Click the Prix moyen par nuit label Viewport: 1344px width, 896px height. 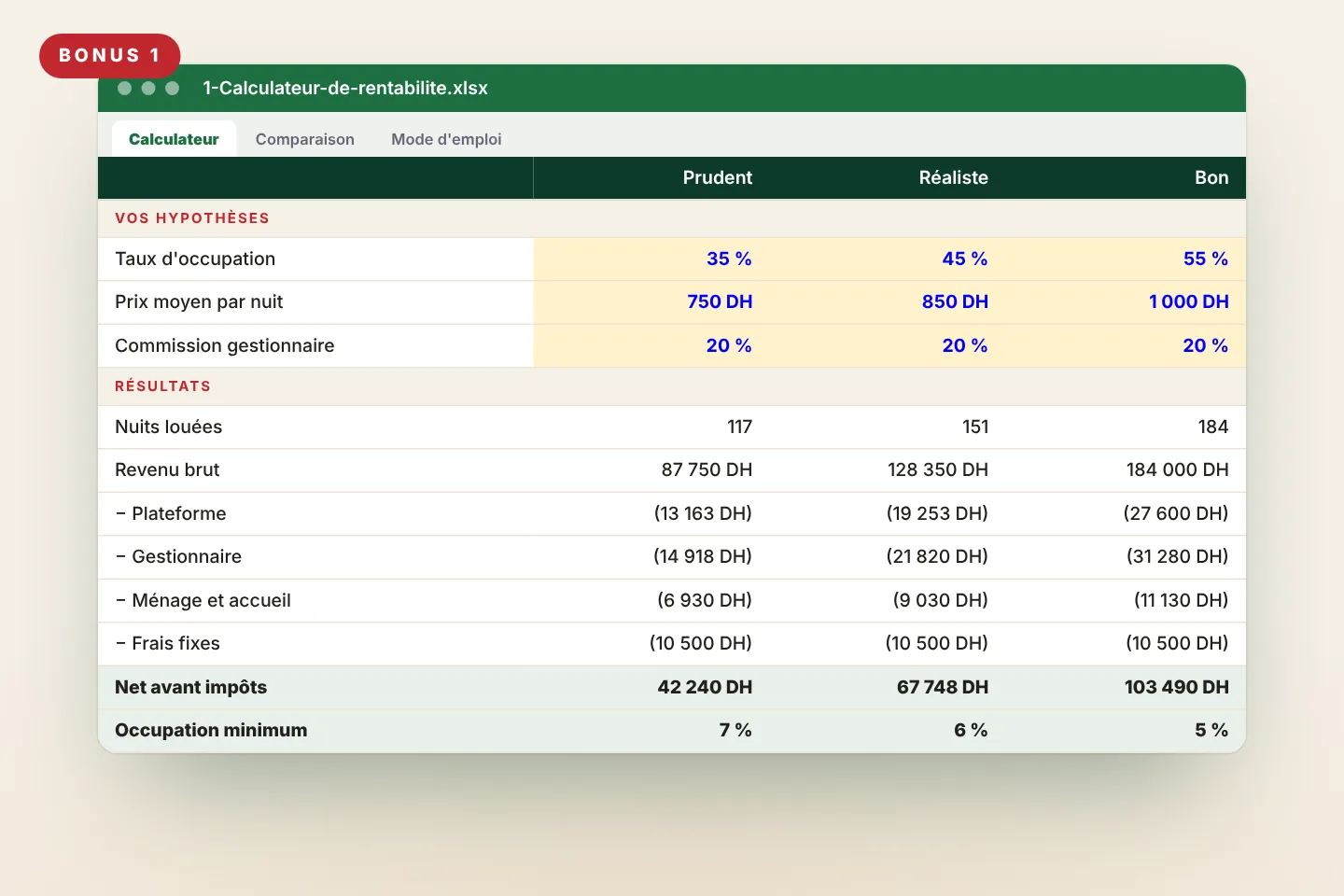(199, 302)
